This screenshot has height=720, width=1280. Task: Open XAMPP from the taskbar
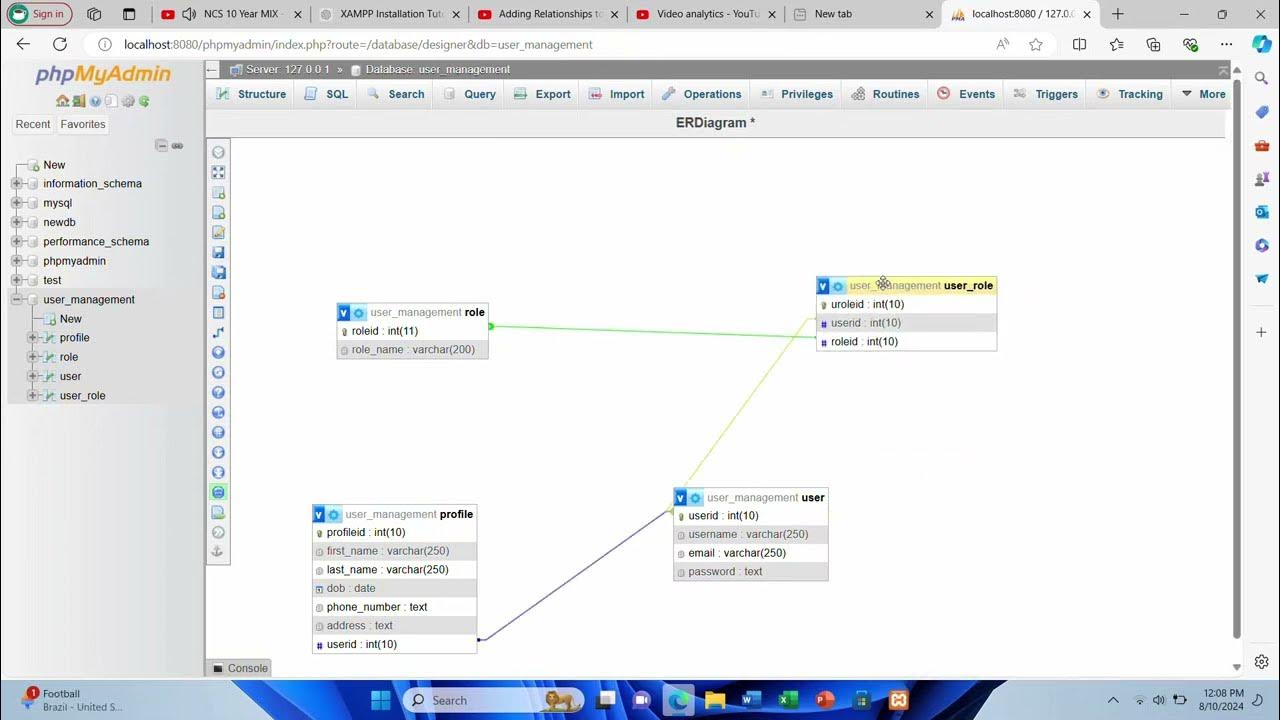(898, 700)
